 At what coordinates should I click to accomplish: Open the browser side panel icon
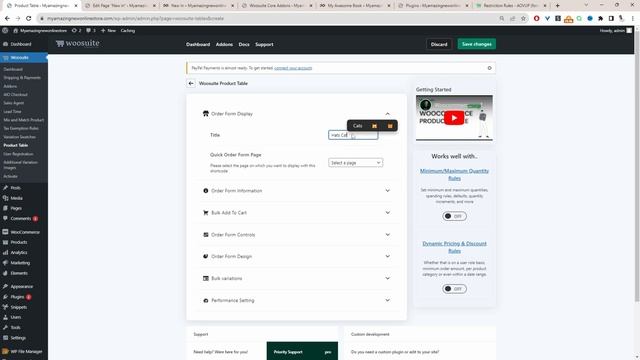(x=611, y=18)
